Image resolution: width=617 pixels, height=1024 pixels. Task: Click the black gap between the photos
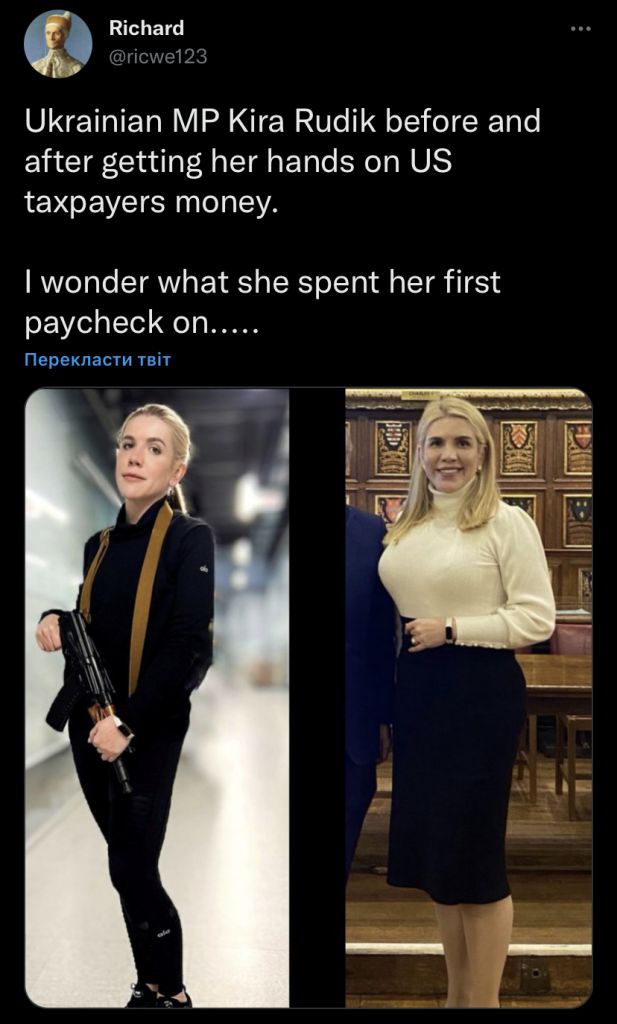pyautogui.click(x=317, y=697)
